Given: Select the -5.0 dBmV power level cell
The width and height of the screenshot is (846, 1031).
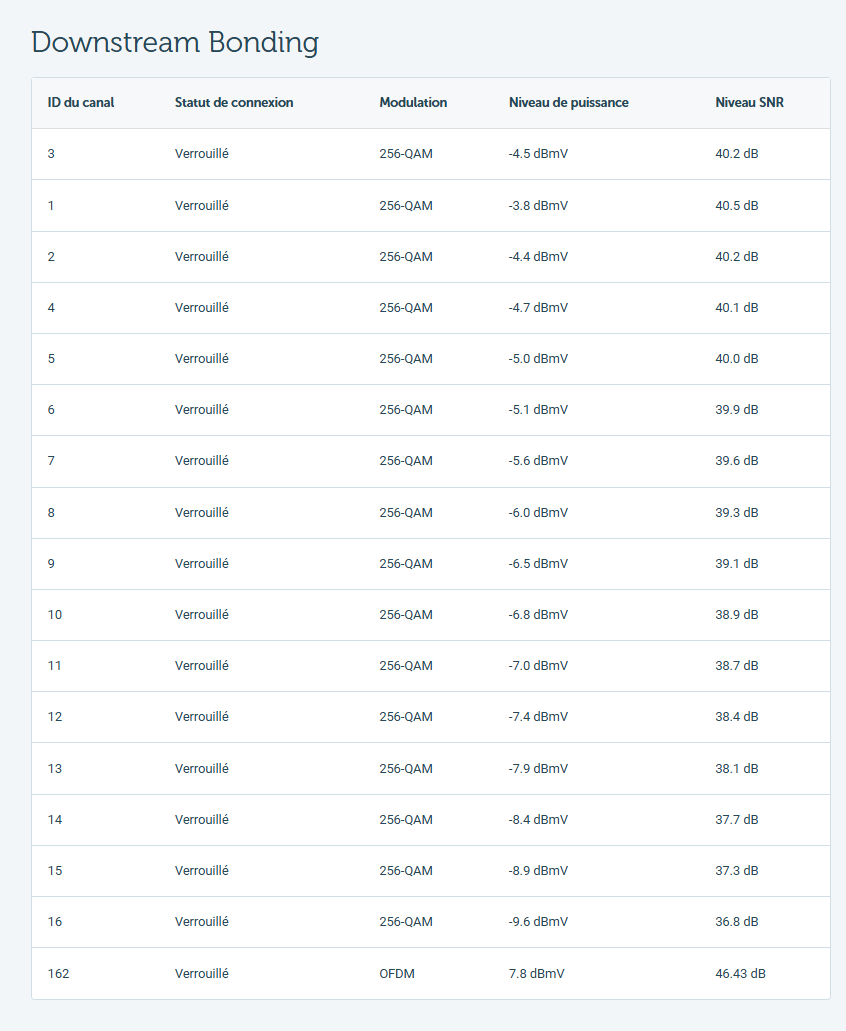Looking at the screenshot, I should point(538,359).
